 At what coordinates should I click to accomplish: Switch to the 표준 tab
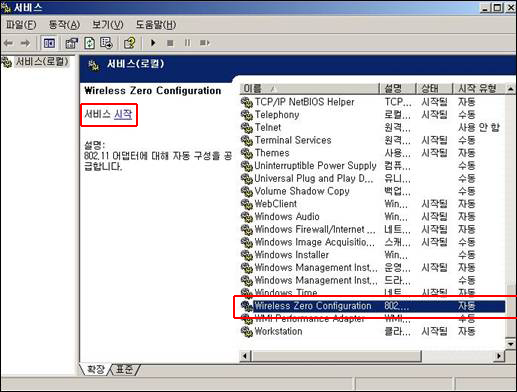(x=124, y=369)
